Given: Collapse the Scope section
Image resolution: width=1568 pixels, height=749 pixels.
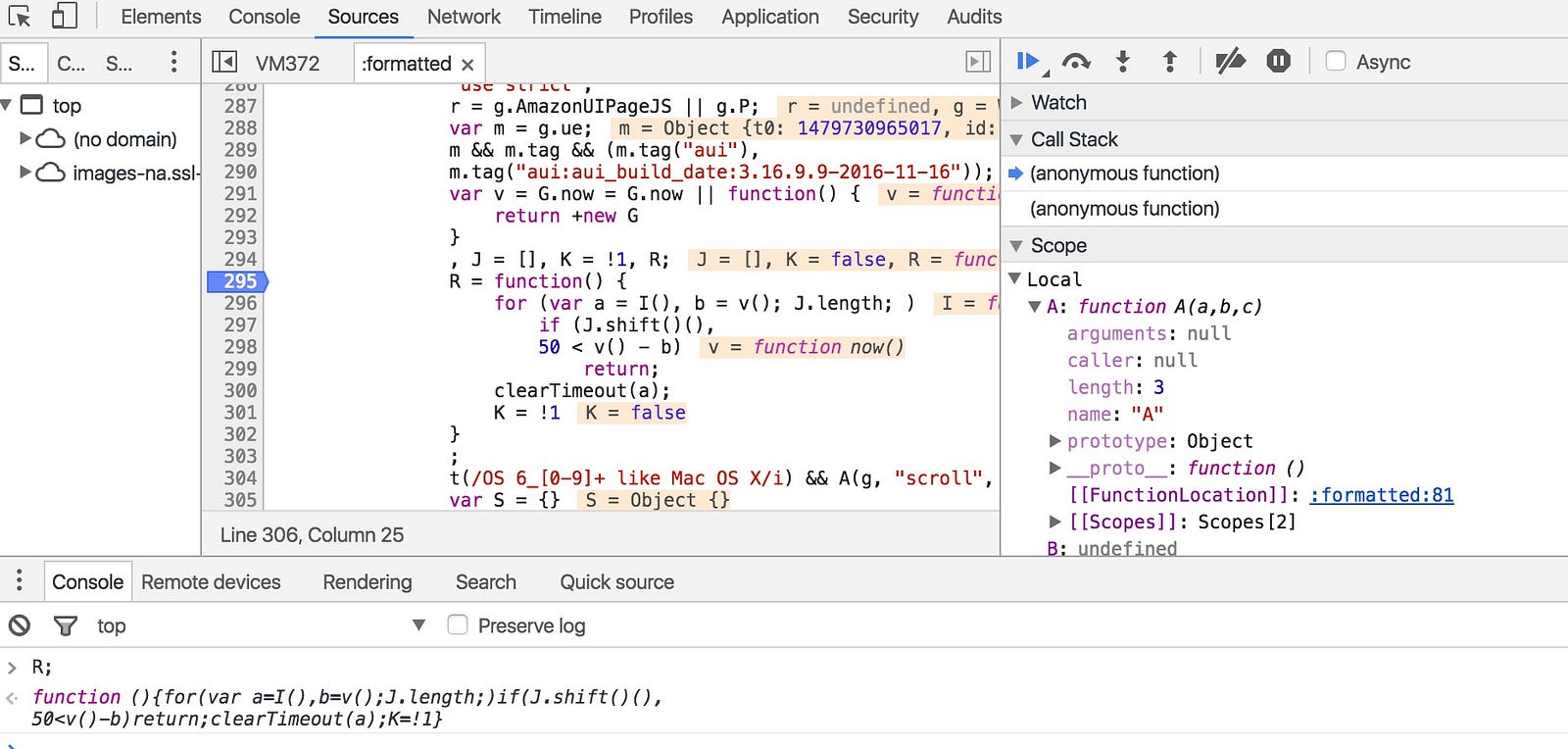Looking at the screenshot, I should pos(1016,246).
